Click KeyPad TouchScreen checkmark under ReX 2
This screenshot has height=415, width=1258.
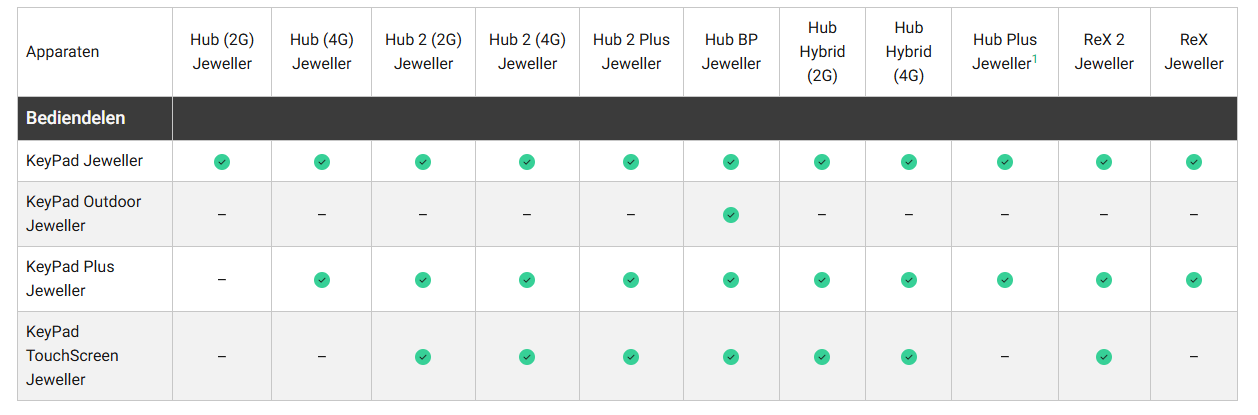click(x=1104, y=356)
